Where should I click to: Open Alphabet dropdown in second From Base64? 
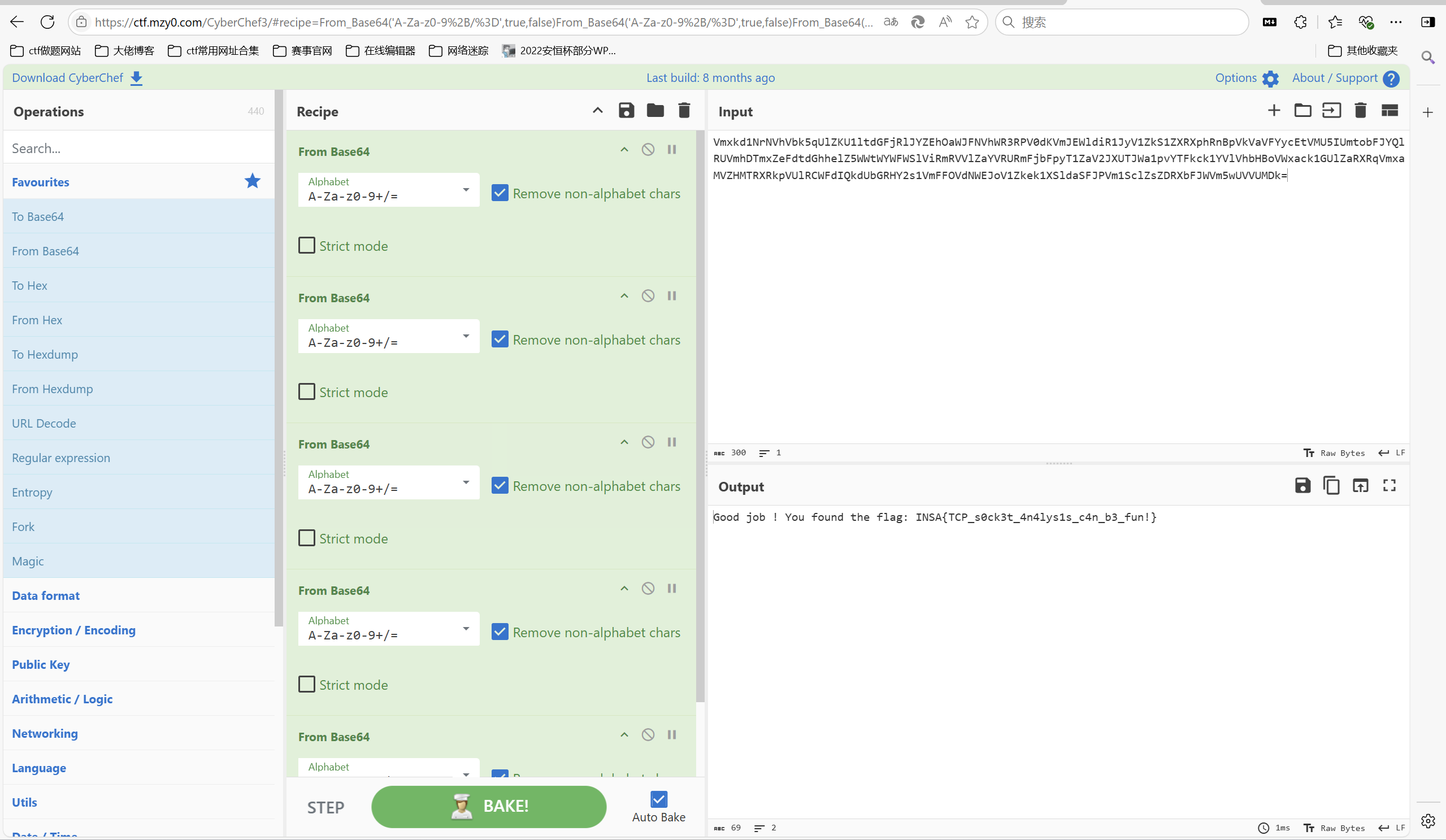(x=388, y=336)
